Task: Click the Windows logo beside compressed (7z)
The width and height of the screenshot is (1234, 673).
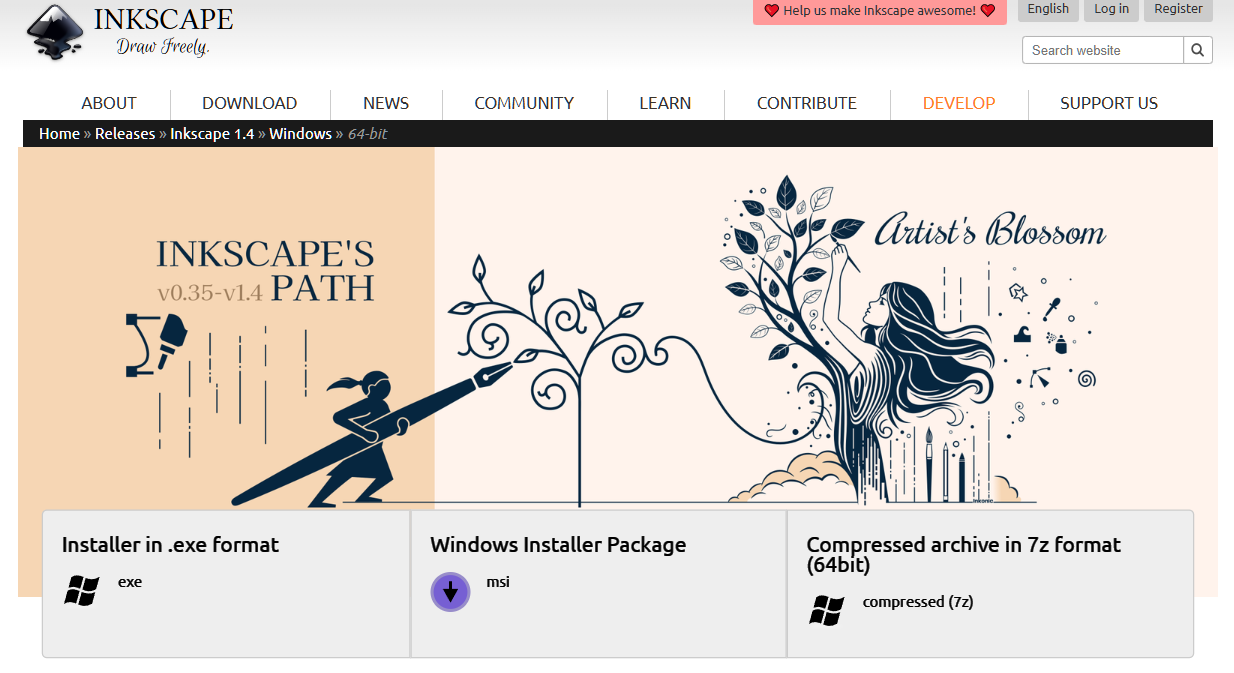Action: coord(827,610)
